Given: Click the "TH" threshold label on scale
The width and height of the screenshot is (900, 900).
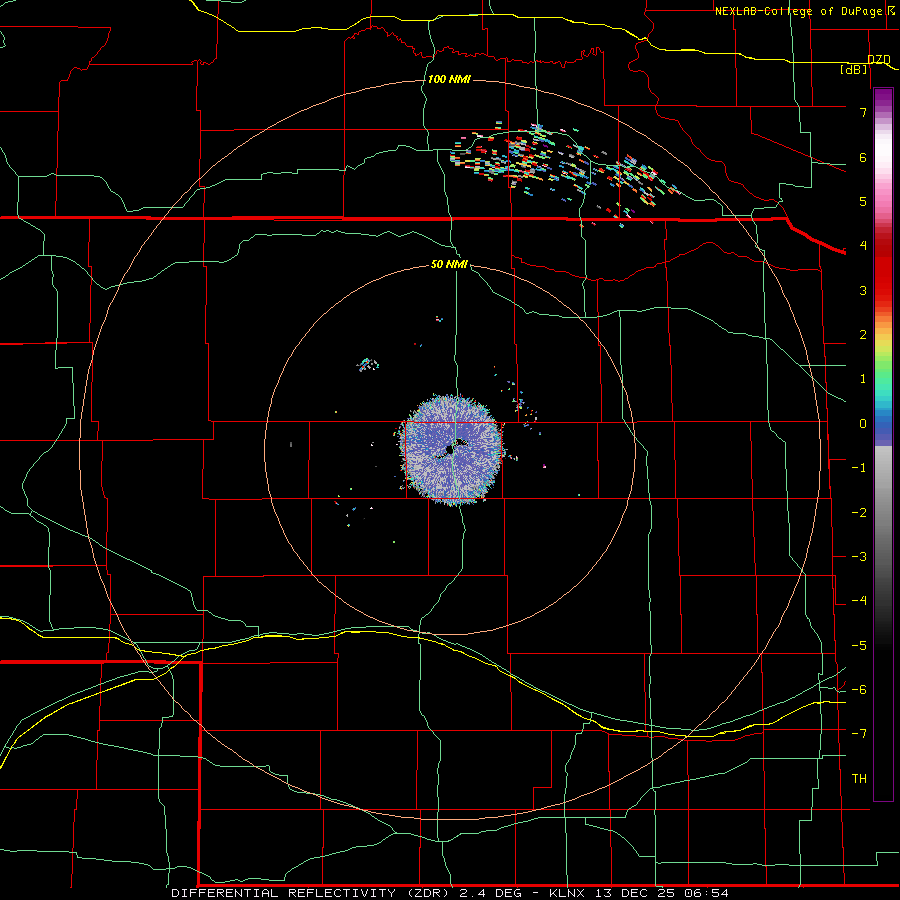Looking at the screenshot, I should [859, 779].
